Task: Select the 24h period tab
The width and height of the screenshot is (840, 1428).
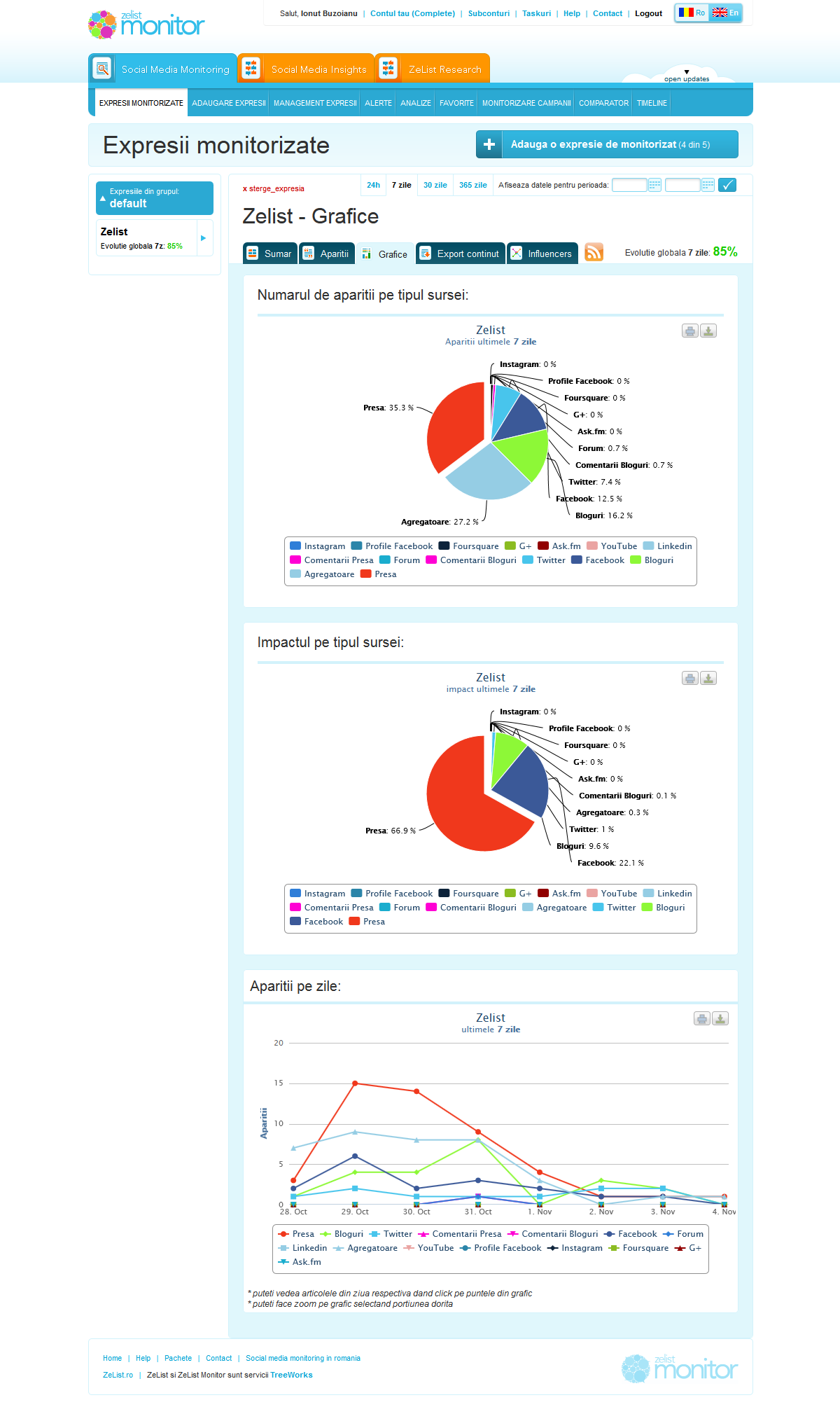Action: pos(374,185)
